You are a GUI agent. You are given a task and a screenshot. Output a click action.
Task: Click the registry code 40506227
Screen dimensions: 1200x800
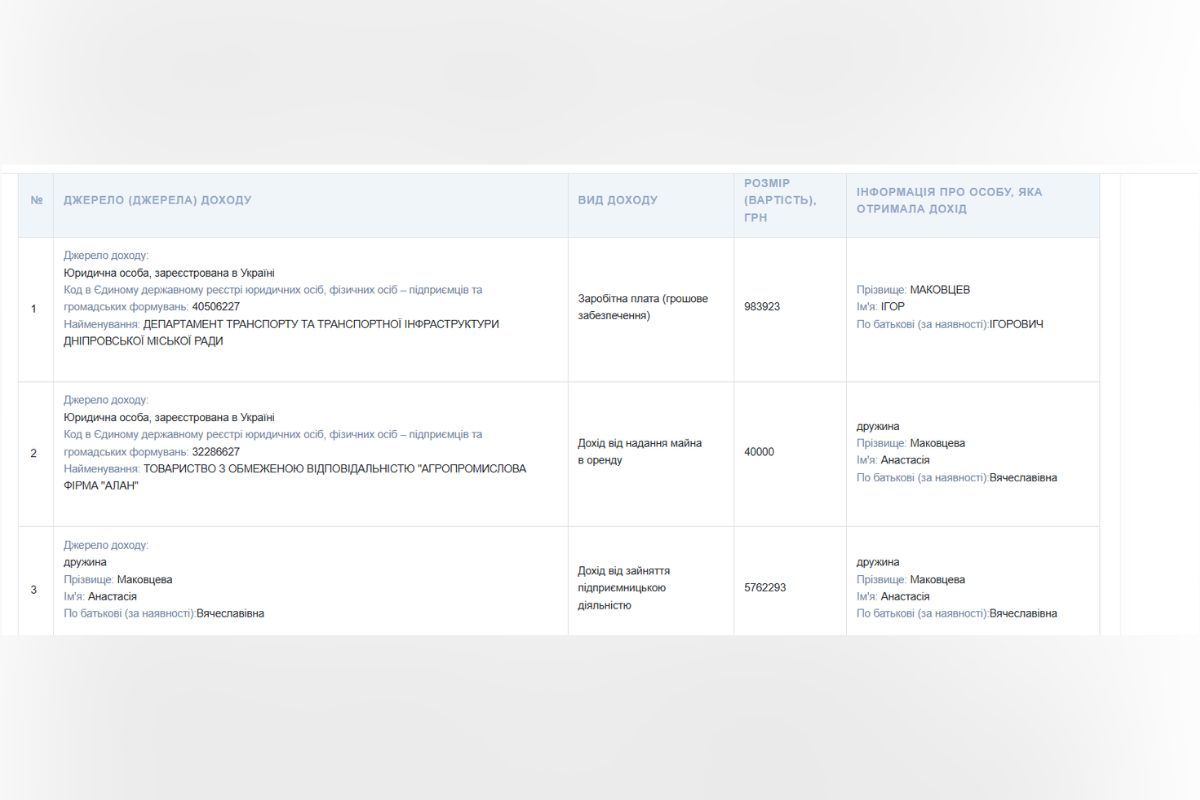(x=216, y=307)
